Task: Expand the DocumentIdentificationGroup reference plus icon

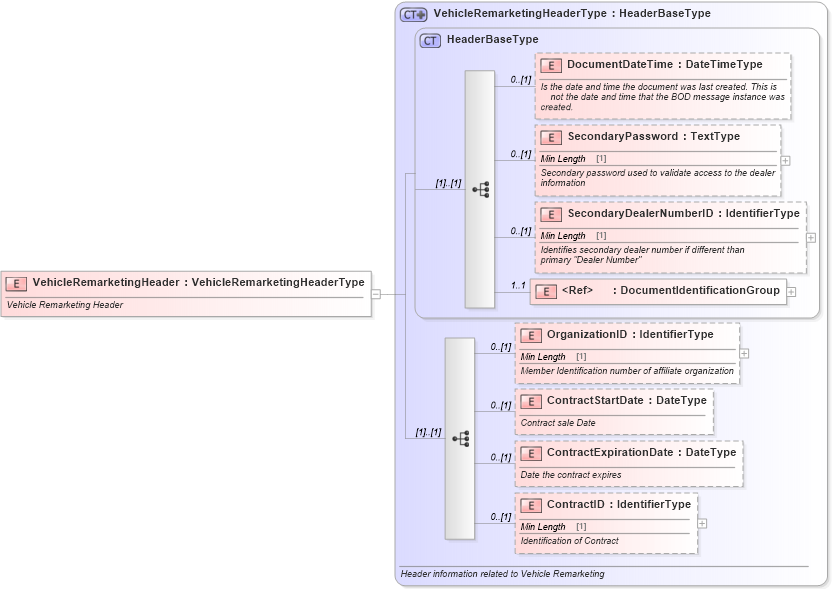Action: pos(789,290)
